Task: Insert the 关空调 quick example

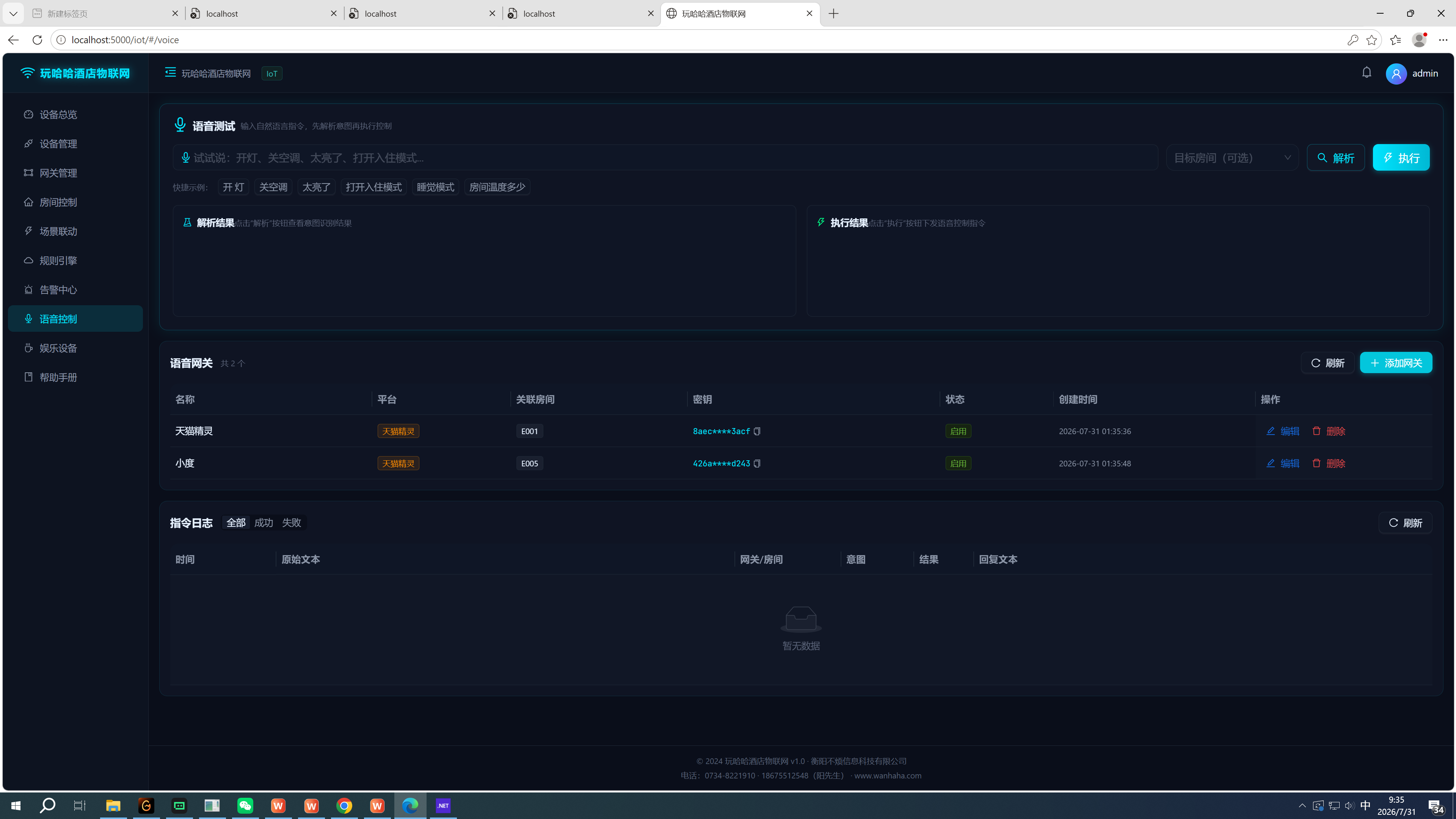Action: [273, 187]
